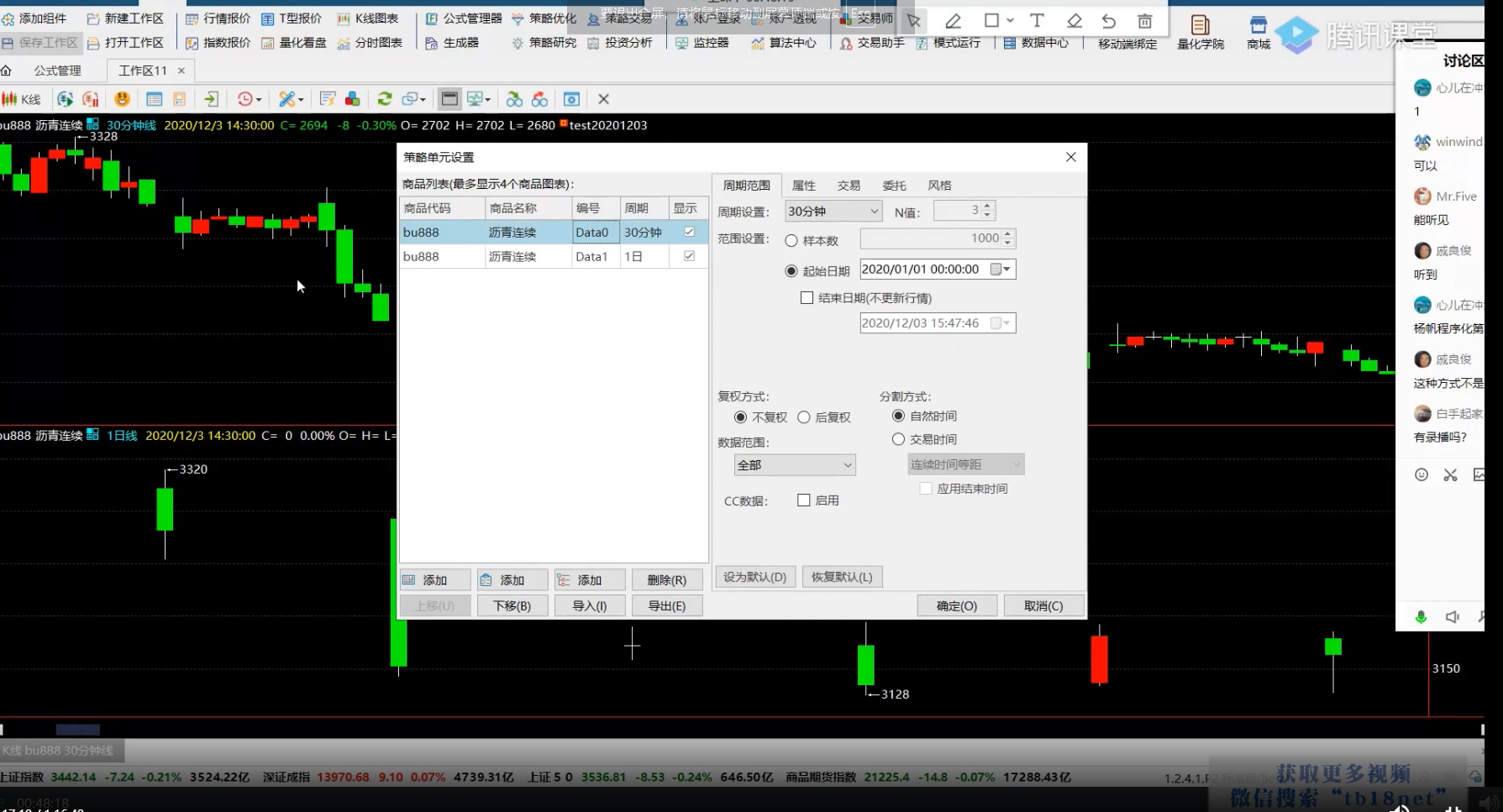Click the 导入(I) button
This screenshot has width=1503, height=812.
589,605
